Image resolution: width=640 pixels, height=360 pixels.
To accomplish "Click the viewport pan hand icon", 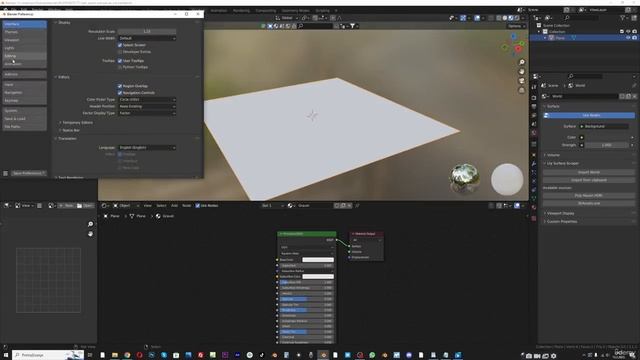I will 522,71.
